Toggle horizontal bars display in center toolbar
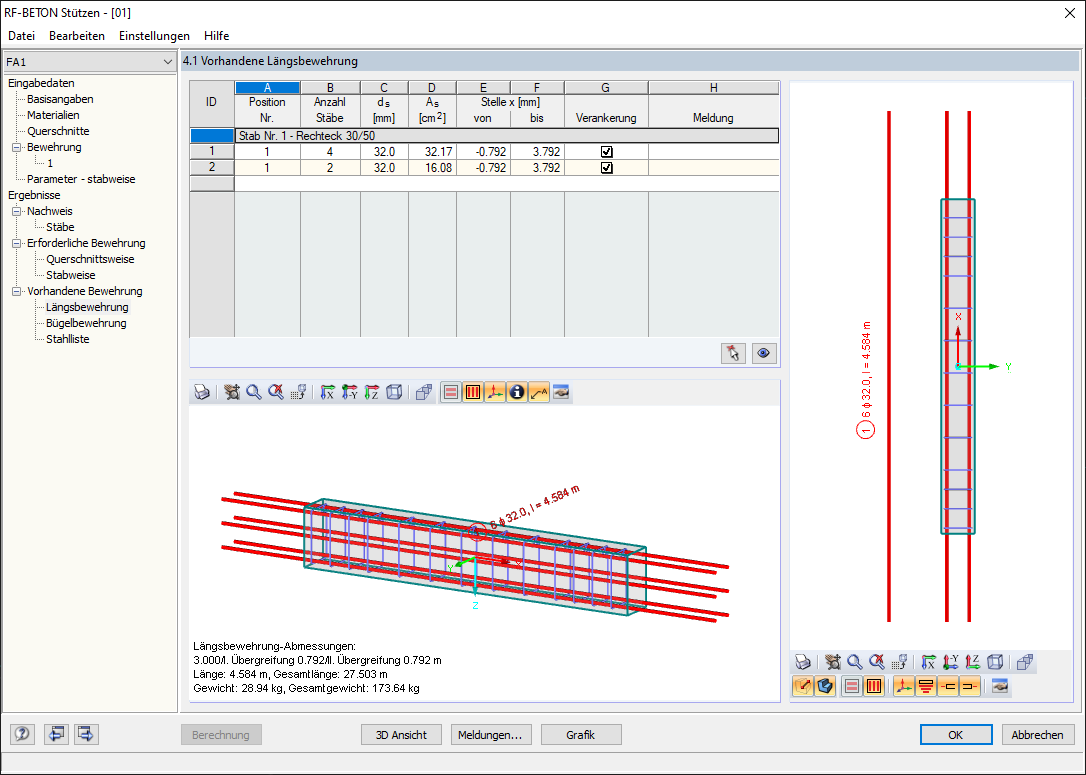Screen dimensions: 1086x775 tap(450, 393)
